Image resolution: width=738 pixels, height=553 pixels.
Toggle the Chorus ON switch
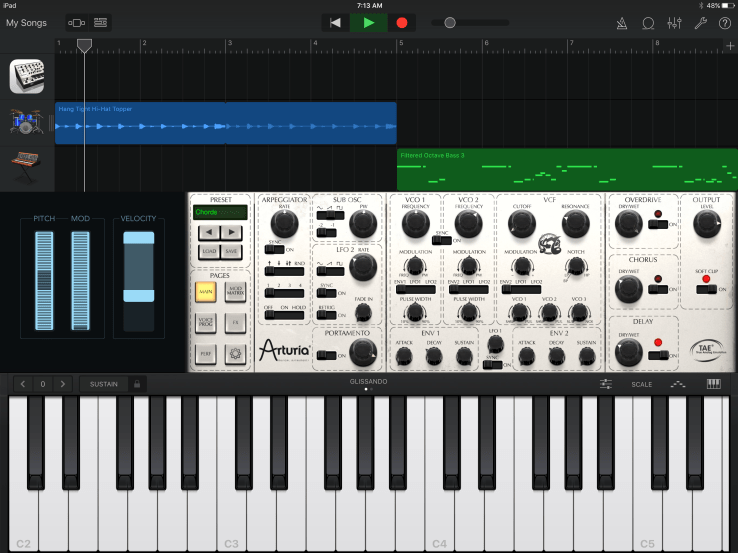pyautogui.click(x=656, y=289)
